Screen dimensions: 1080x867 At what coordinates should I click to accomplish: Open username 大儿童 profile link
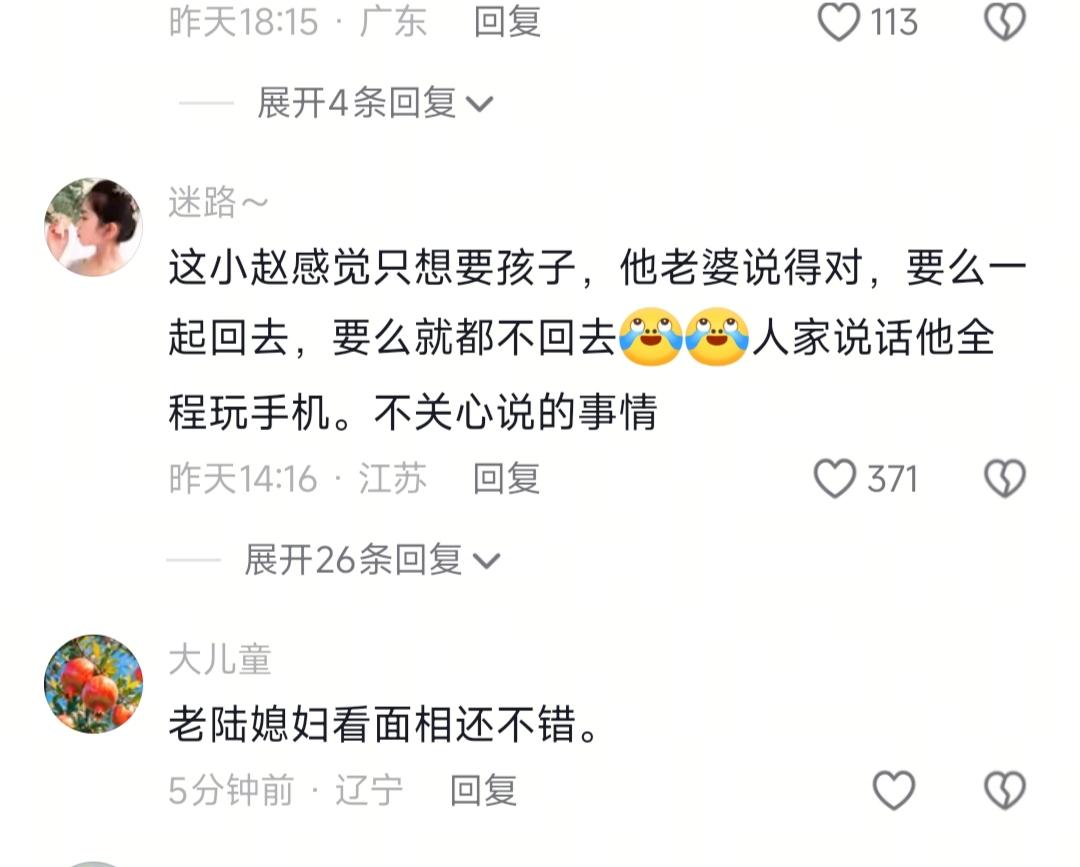coord(220,659)
